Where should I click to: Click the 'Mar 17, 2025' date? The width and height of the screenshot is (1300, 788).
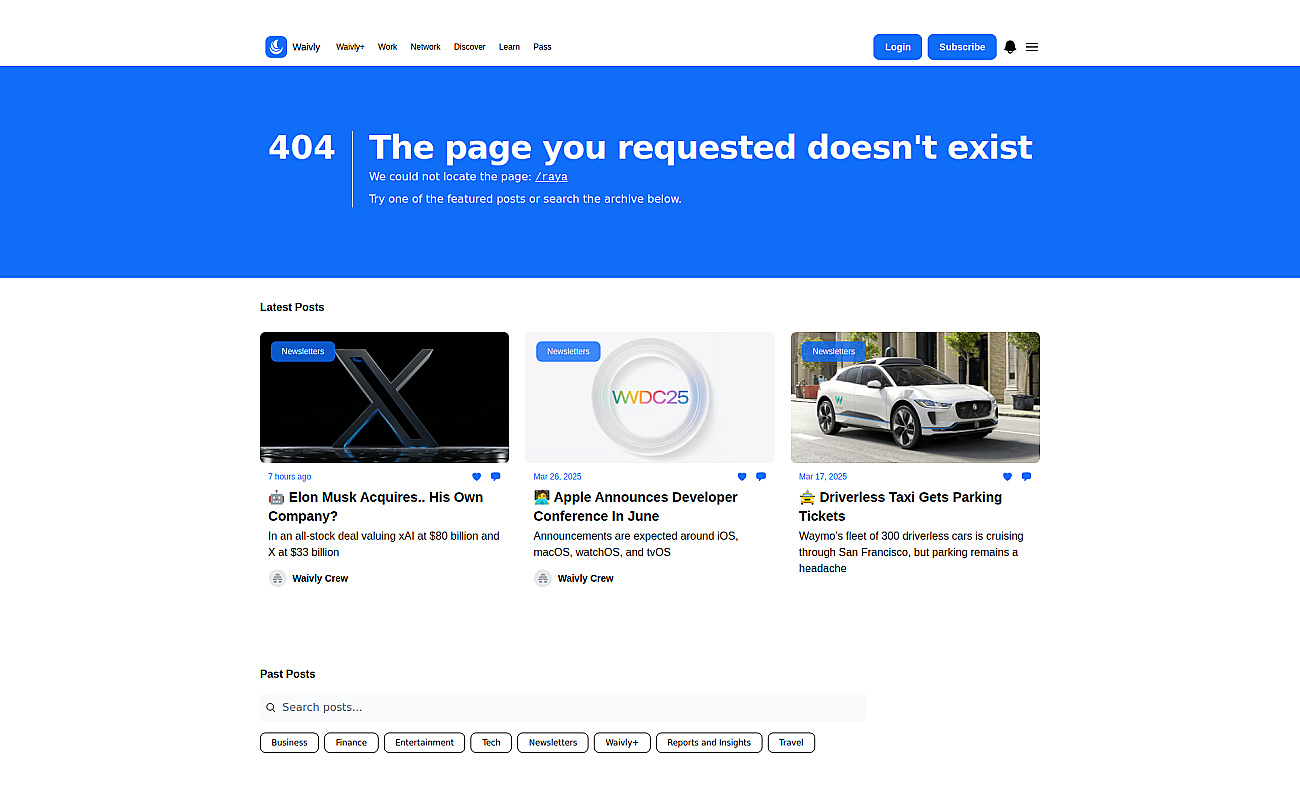[823, 477]
